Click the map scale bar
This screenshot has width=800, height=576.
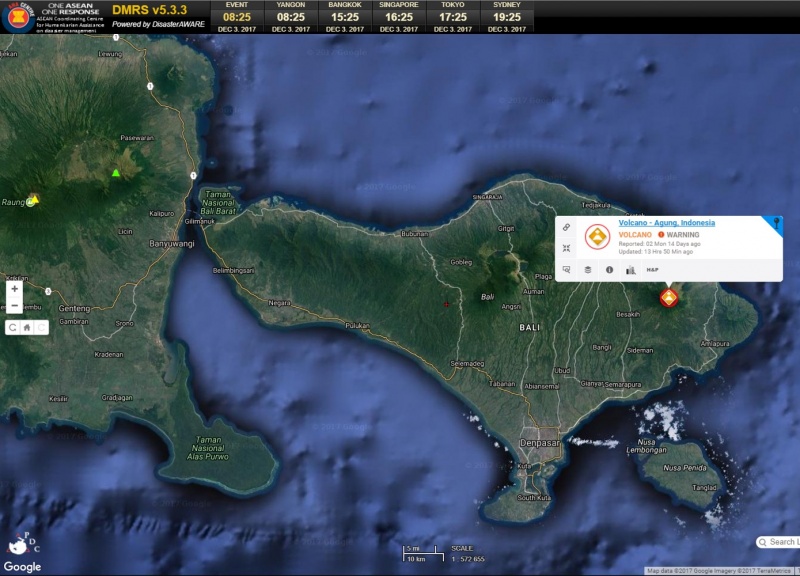[x=423, y=554]
